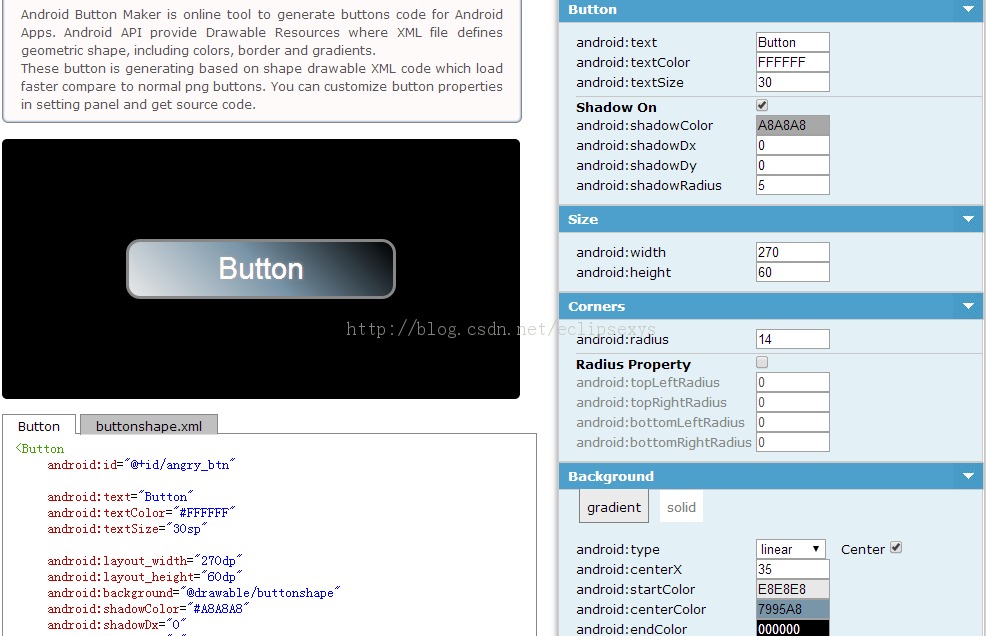The width and height of the screenshot is (986, 636).
Task: Select the Button code tab
Action: tap(39, 426)
